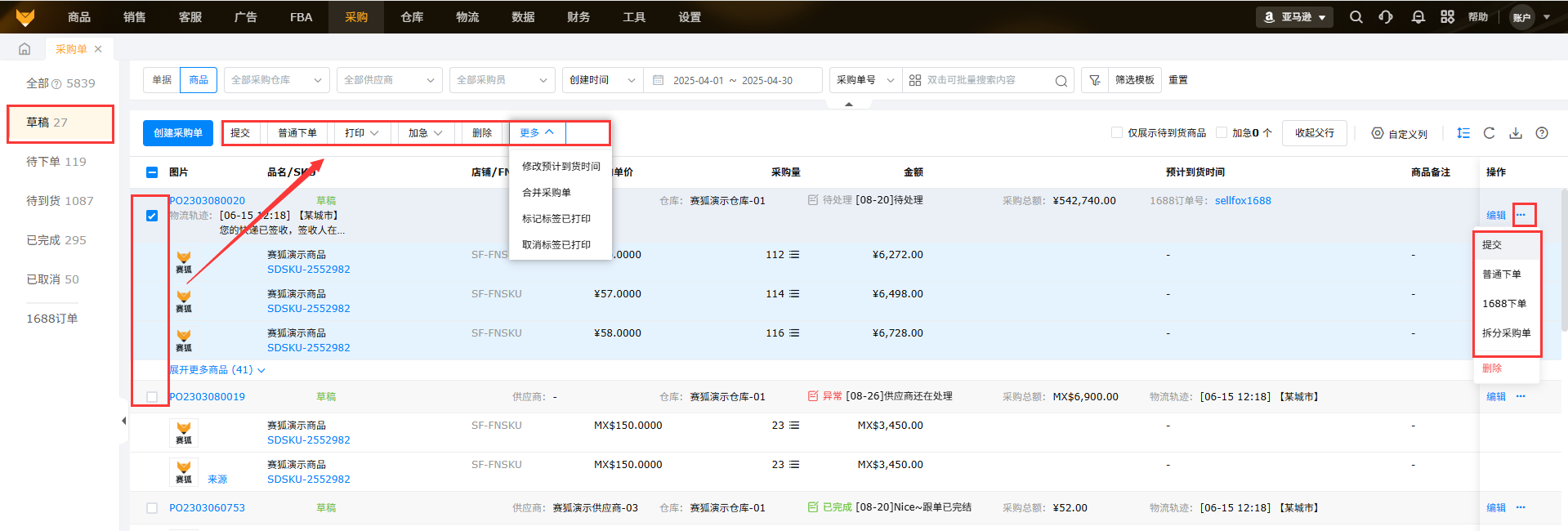Open the 仓库 top menu
Image resolution: width=1568 pixels, height=531 pixels.
click(x=412, y=17)
